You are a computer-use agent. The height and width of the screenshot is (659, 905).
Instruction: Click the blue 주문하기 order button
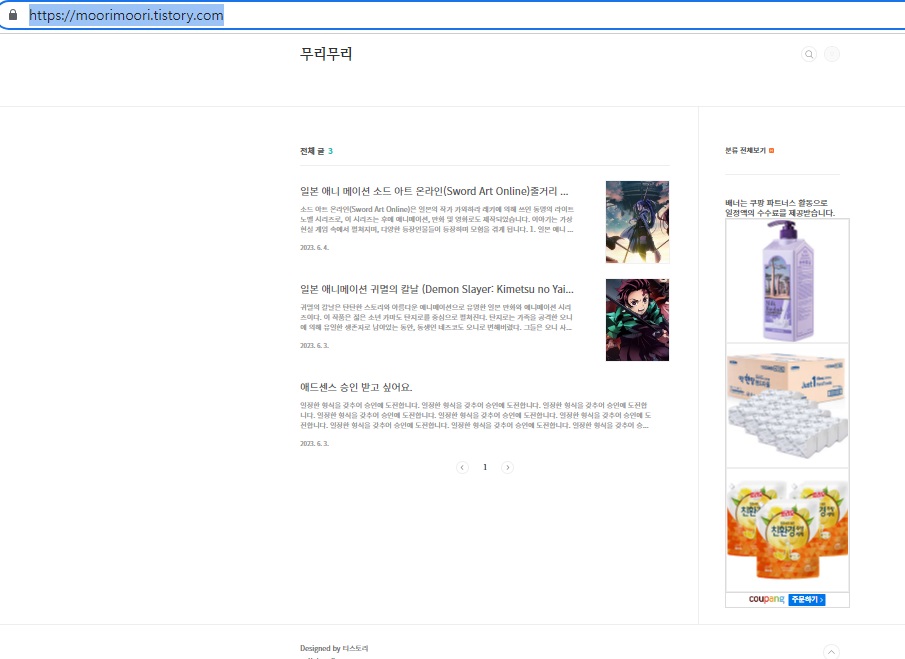click(807, 600)
